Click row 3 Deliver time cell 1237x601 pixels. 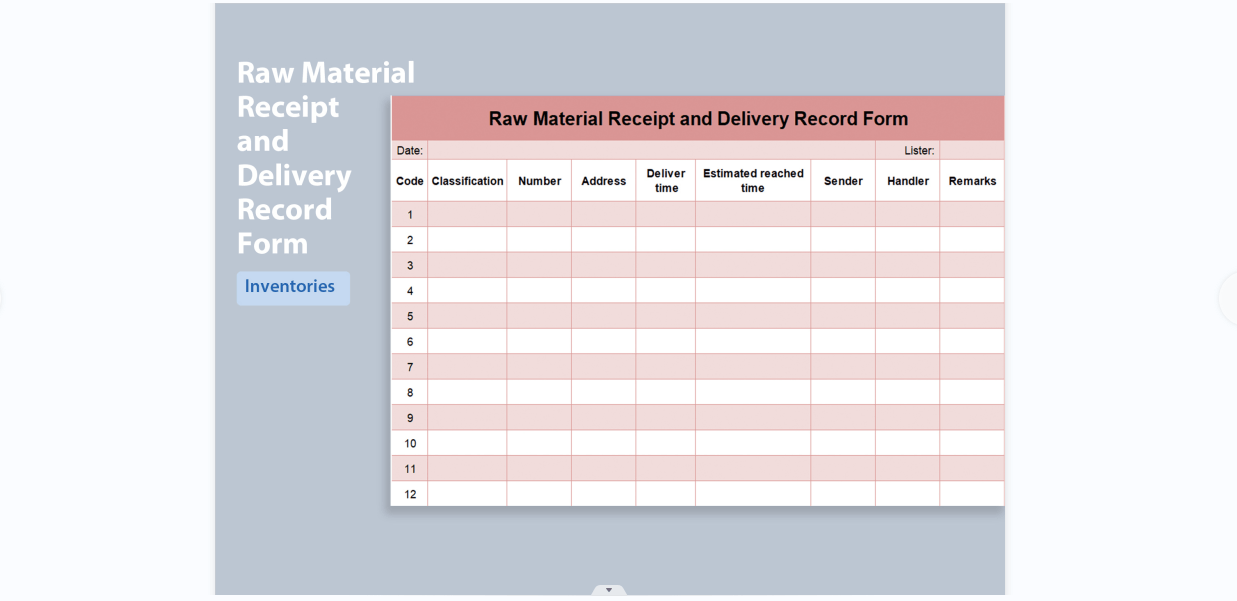point(665,265)
